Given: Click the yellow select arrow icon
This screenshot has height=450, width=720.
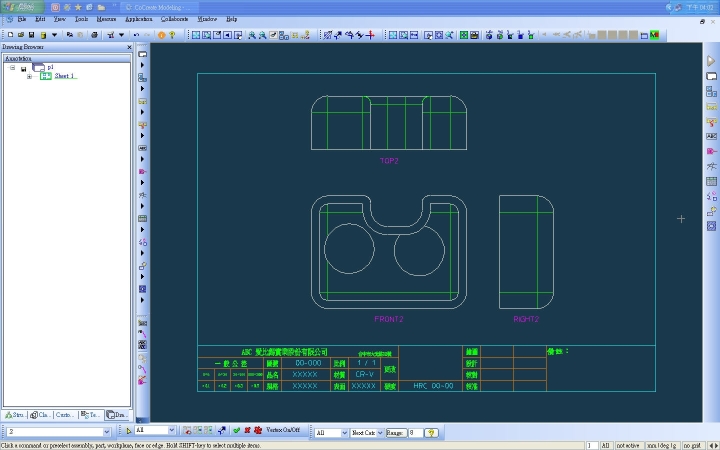Looking at the screenshot, I should (x=129, y=431).
